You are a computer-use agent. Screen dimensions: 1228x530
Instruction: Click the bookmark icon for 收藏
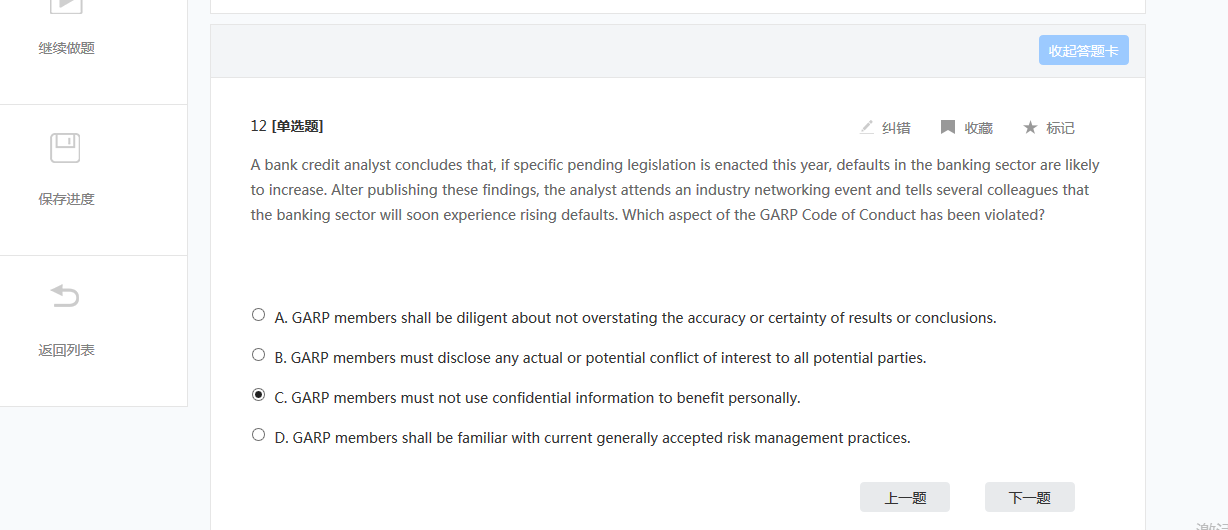[x=948, y=127]
